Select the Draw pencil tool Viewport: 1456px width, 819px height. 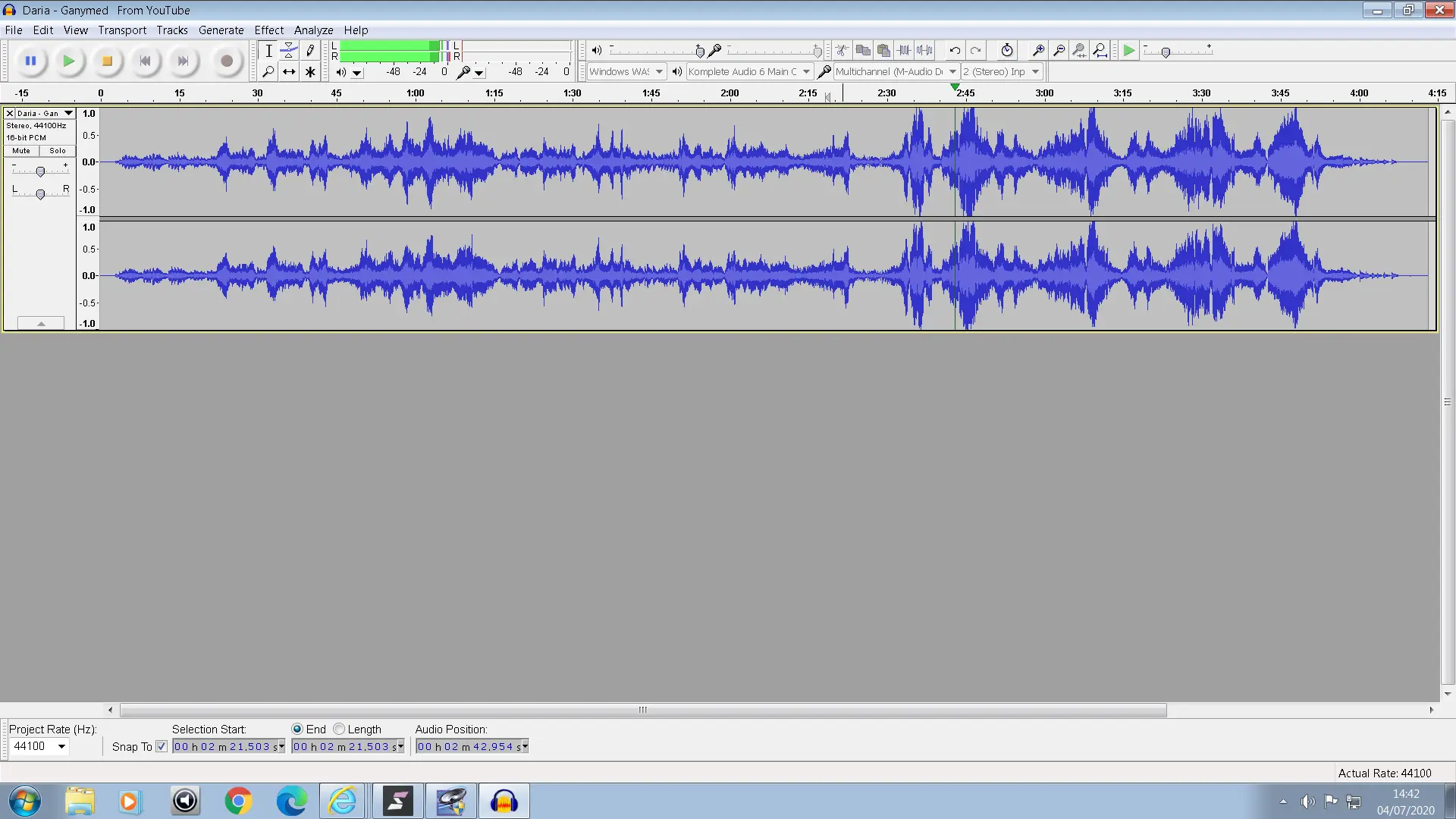310,51
